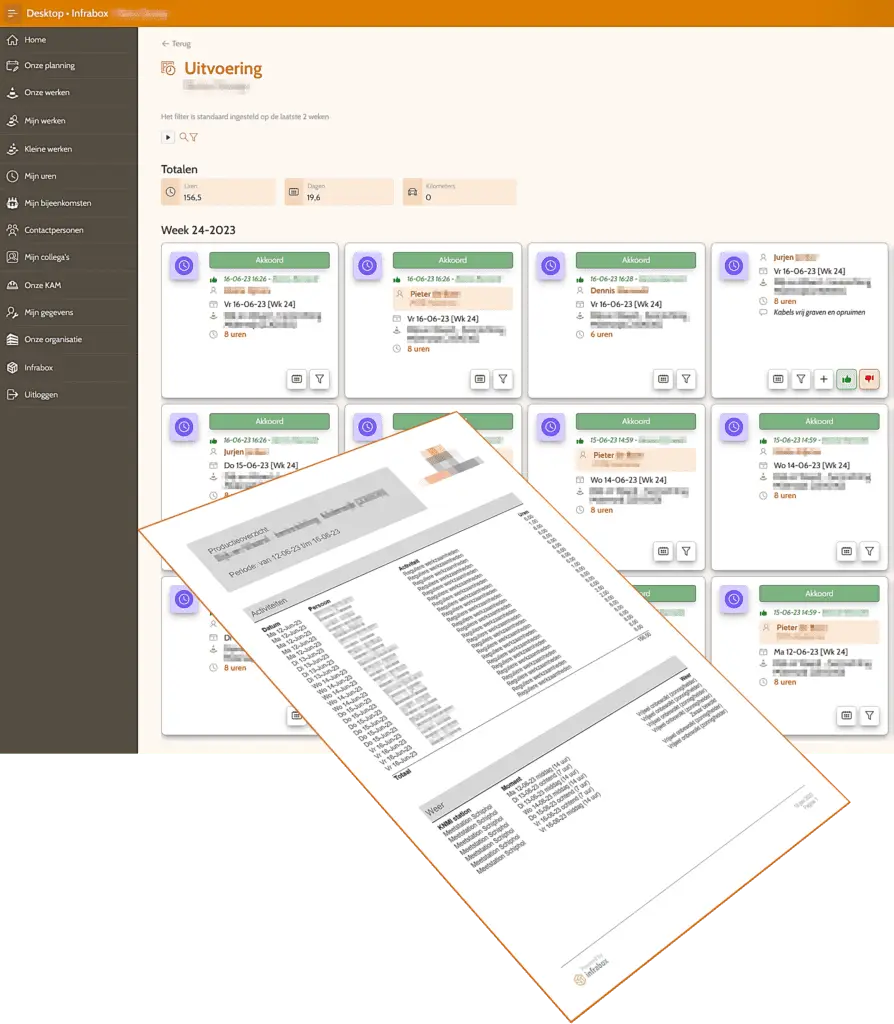Viewport: 894px width, 1024px height.
Task: Click the filter icon on the Dennis 6 uren card
Action: tap(686, 379)
